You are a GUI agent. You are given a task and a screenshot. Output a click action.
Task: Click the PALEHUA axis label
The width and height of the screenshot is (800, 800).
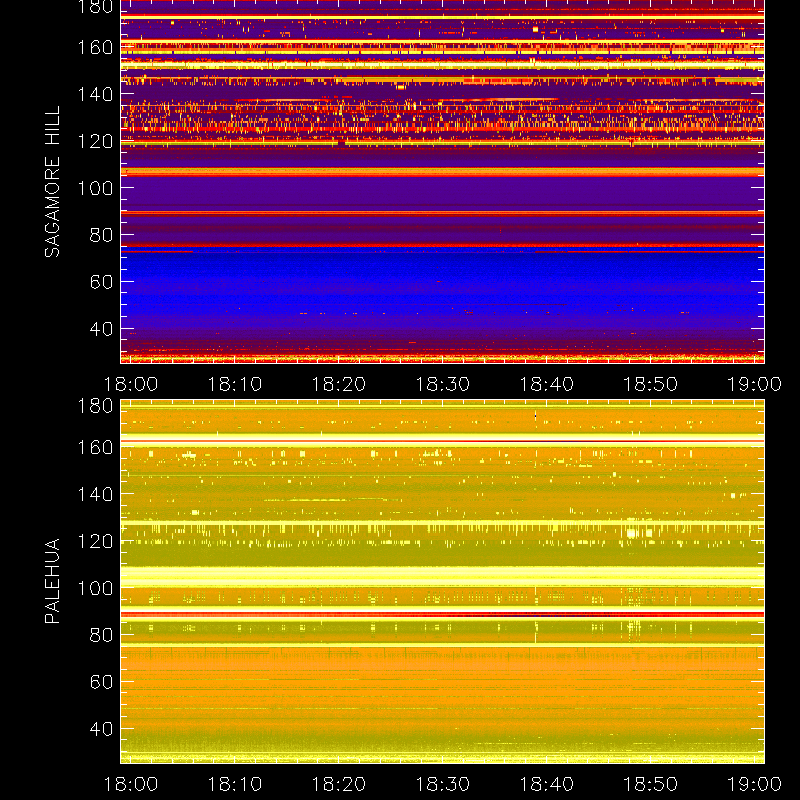pyautogui.click(x=52, y=581)
